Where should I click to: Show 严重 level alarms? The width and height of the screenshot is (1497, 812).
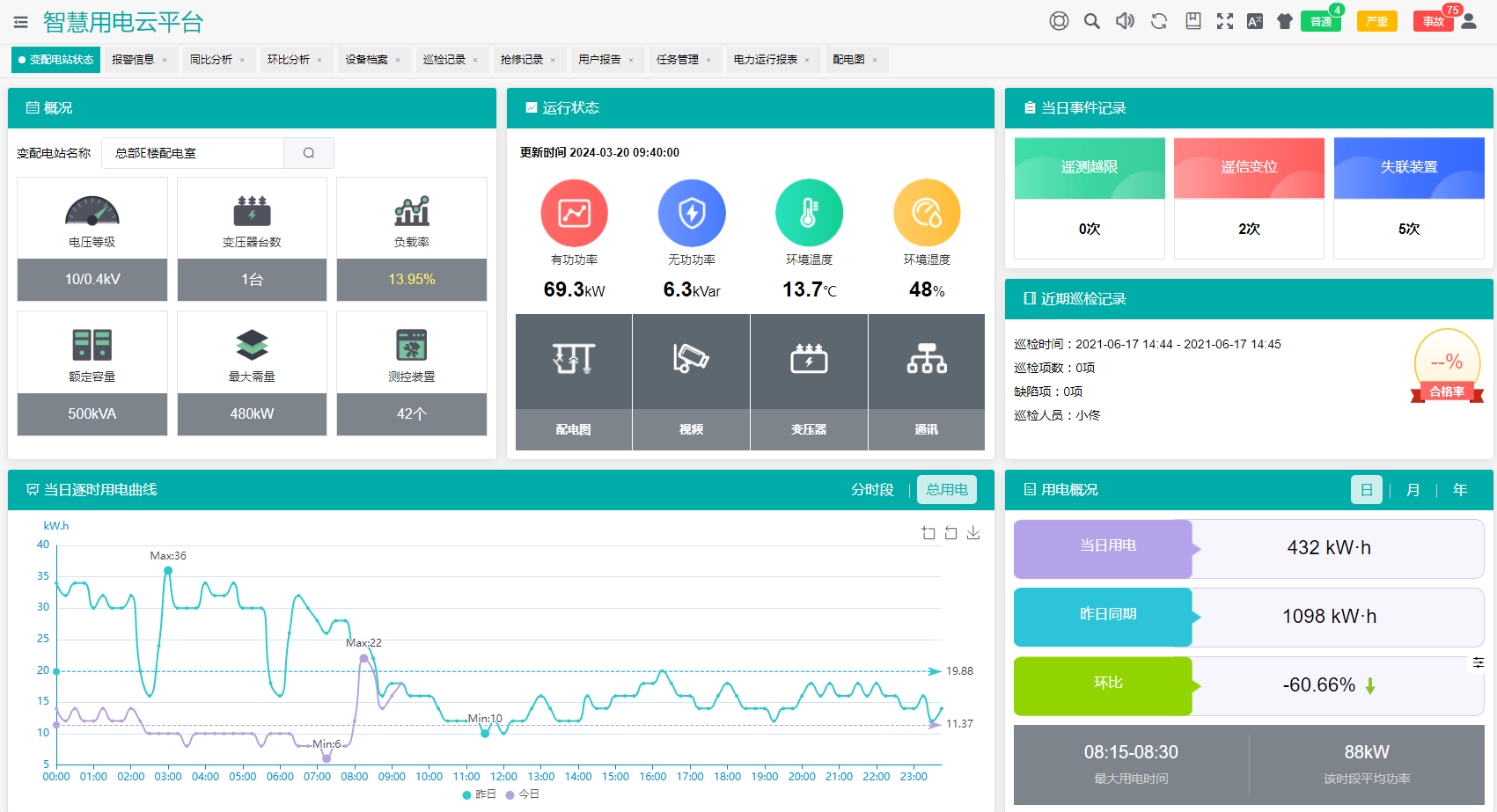pos(1377,21)
